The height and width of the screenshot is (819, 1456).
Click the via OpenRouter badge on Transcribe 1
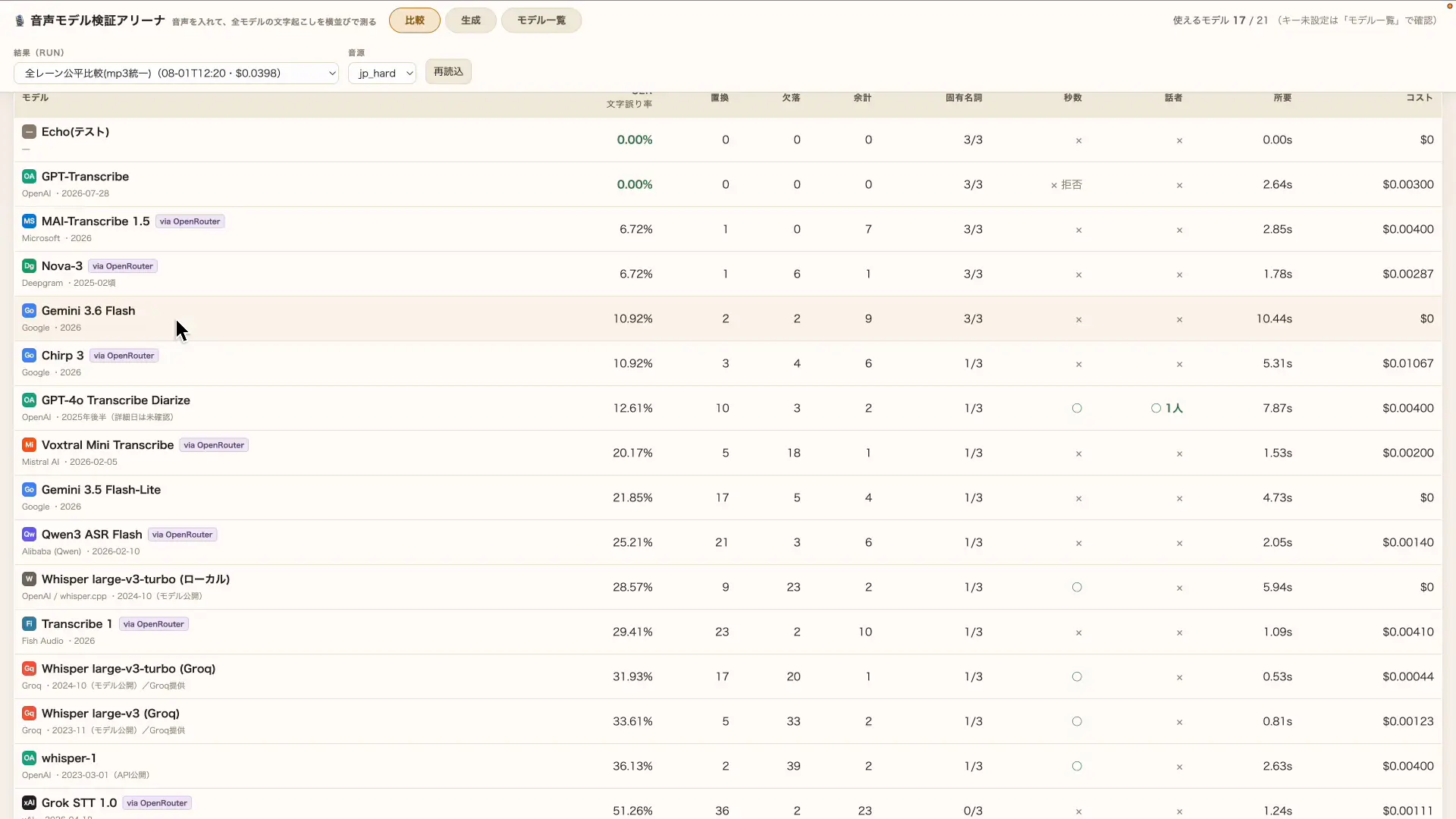(x=154, y=624)
